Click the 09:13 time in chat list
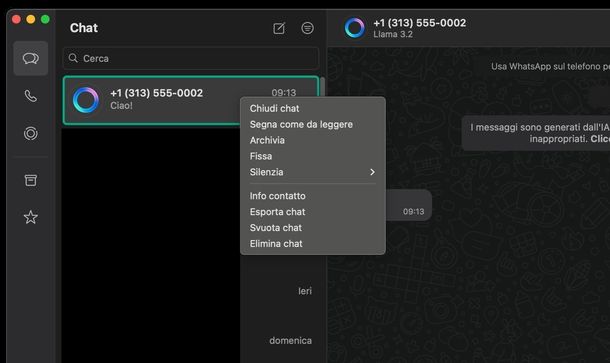This screenshot has width=610, height=363. (x=284, y=93)
